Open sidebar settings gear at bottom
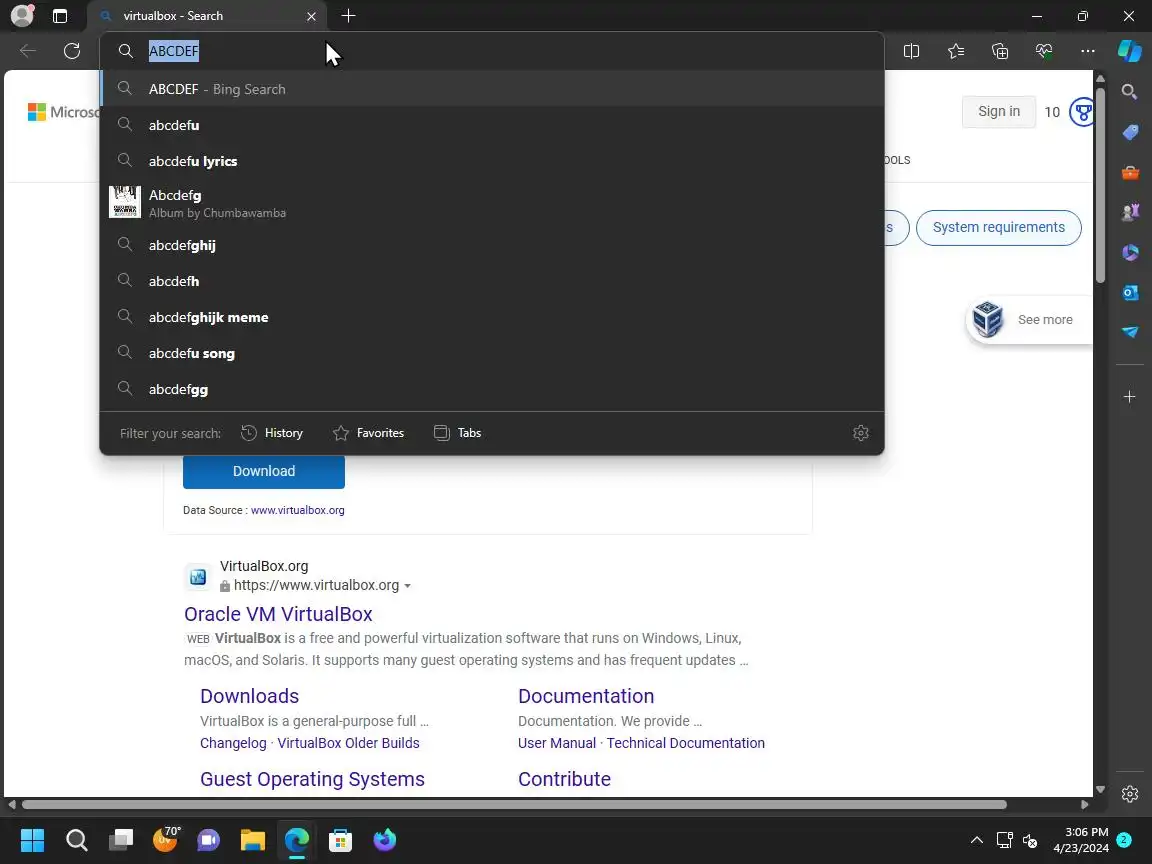Viewport: 1152px width, 864px height. [1130, 794]
